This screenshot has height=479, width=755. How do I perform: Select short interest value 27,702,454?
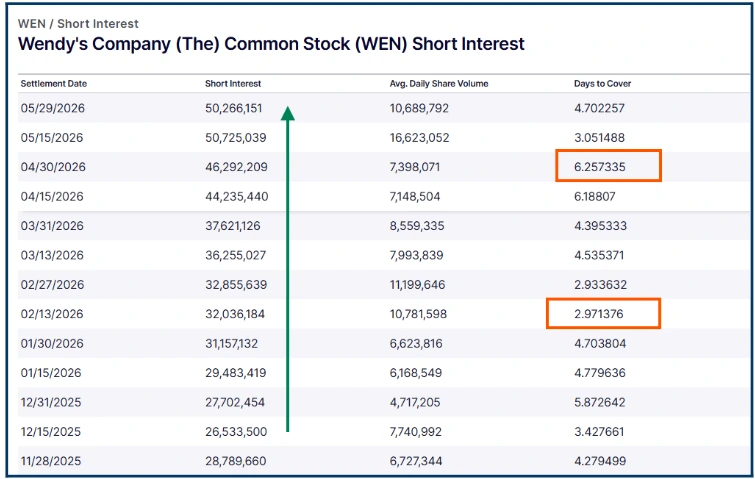click(235, 402)
